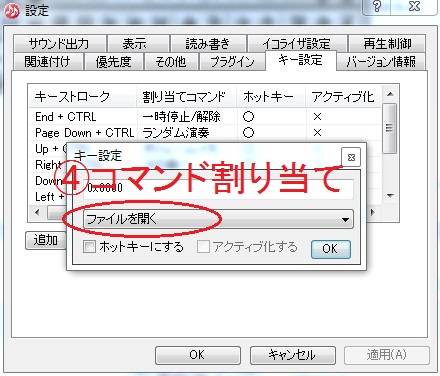
Task: Click the list scroll-down arrow
Action: point(390,196)
